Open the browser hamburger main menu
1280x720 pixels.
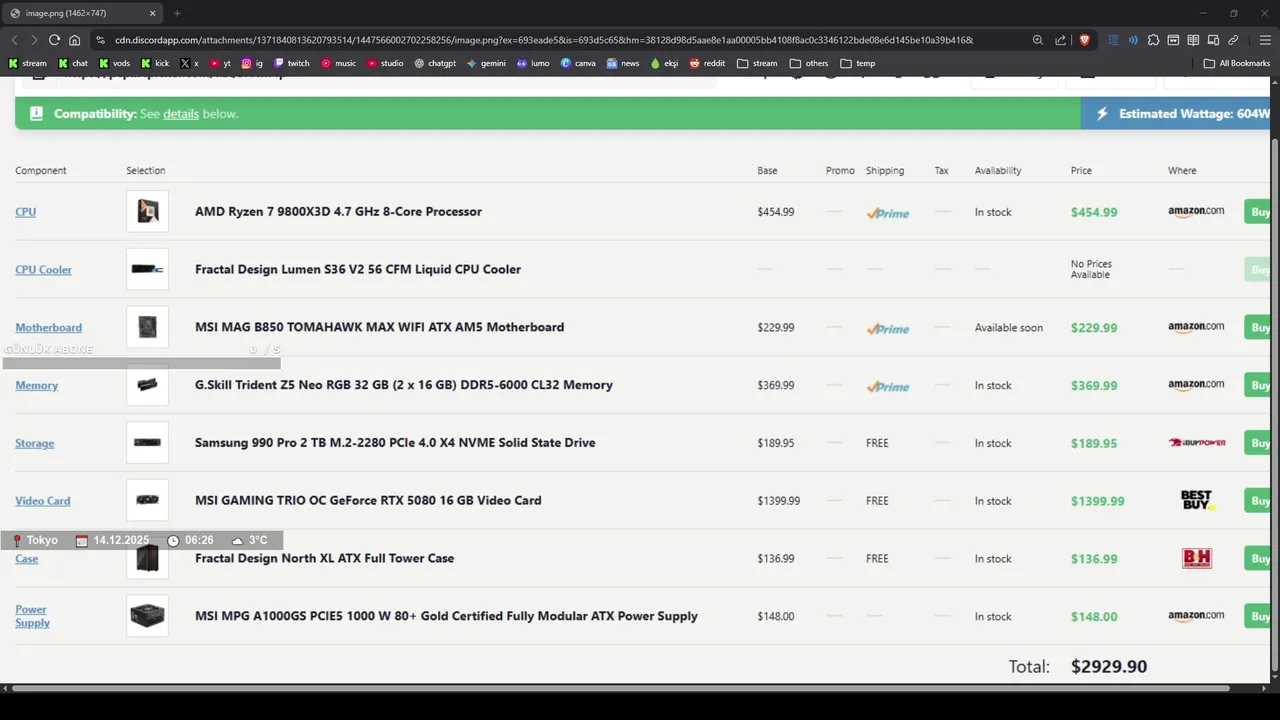[1265, 40]
